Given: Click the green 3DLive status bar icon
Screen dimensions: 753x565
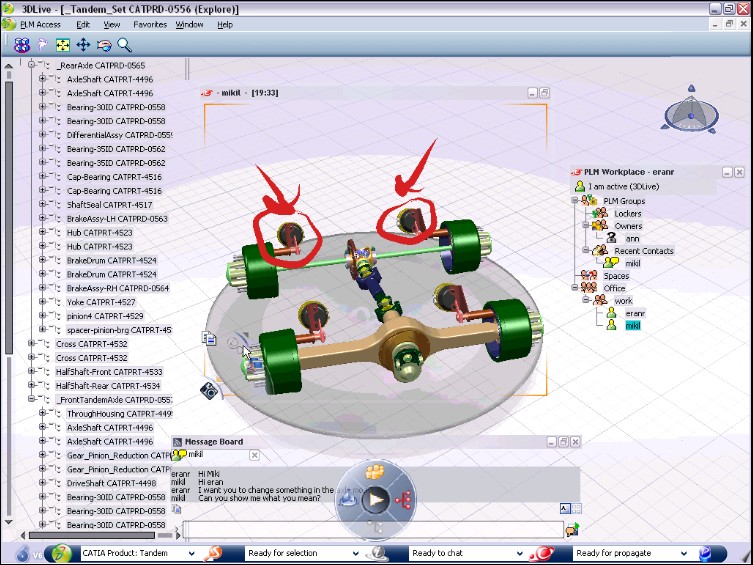Looking at the screenshot, I should pos(61,553).
